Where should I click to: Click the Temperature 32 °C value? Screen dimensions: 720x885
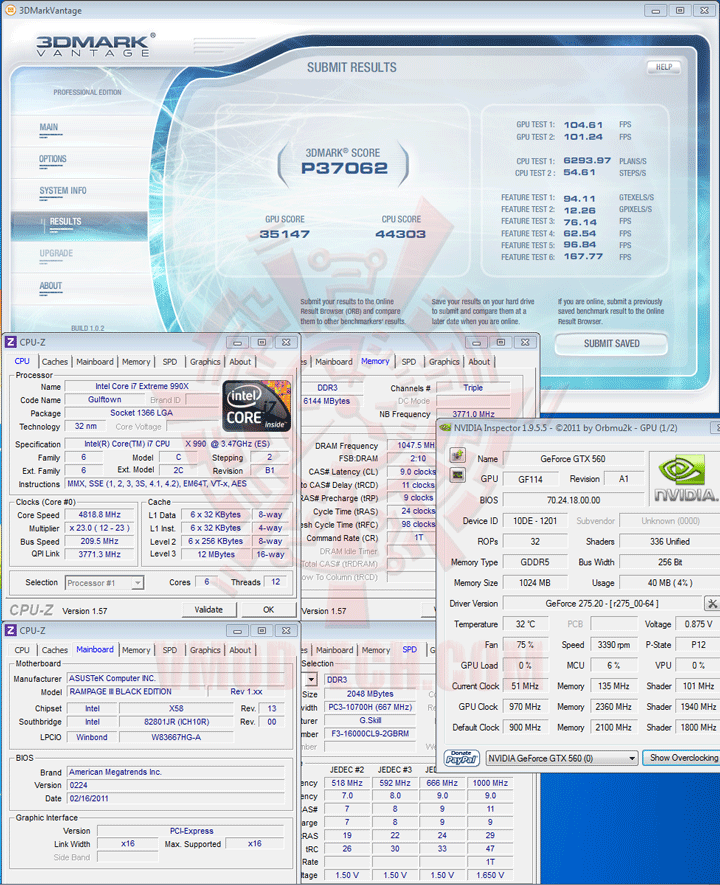click(x=525, y=624)
